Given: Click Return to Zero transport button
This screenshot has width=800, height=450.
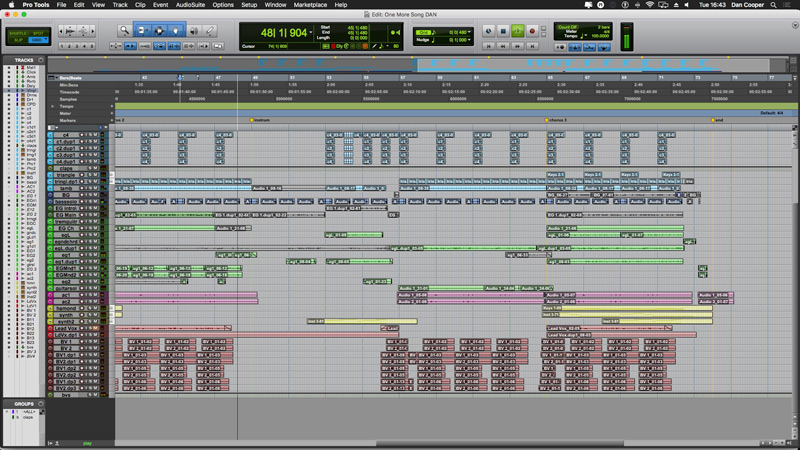Looking at the screenshot, I should click(x=488, y=46).
